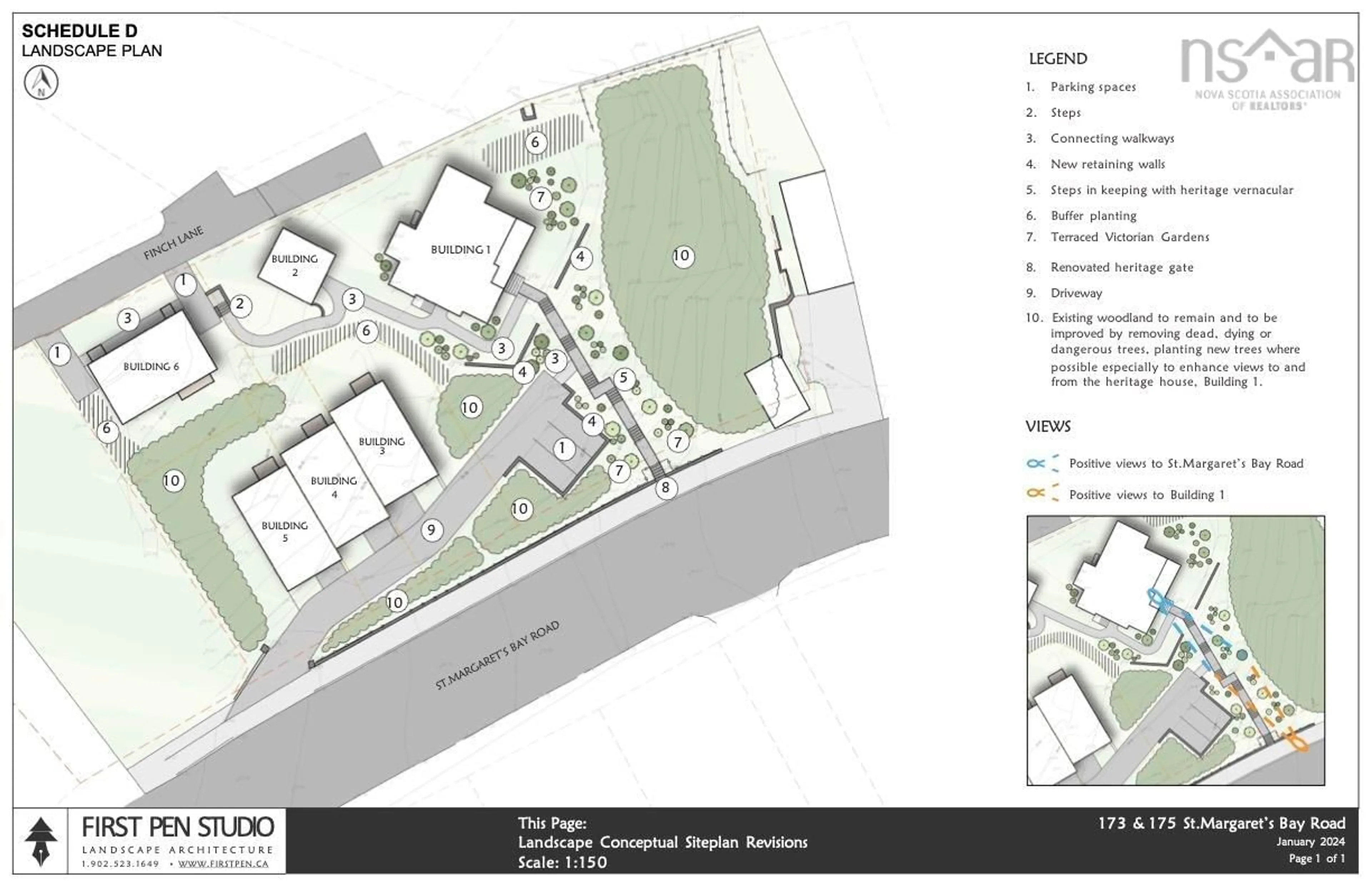Viewport: 1372px width, 888px height.
Task: Click the 'This Page:' label
Action: click(552, 823)
